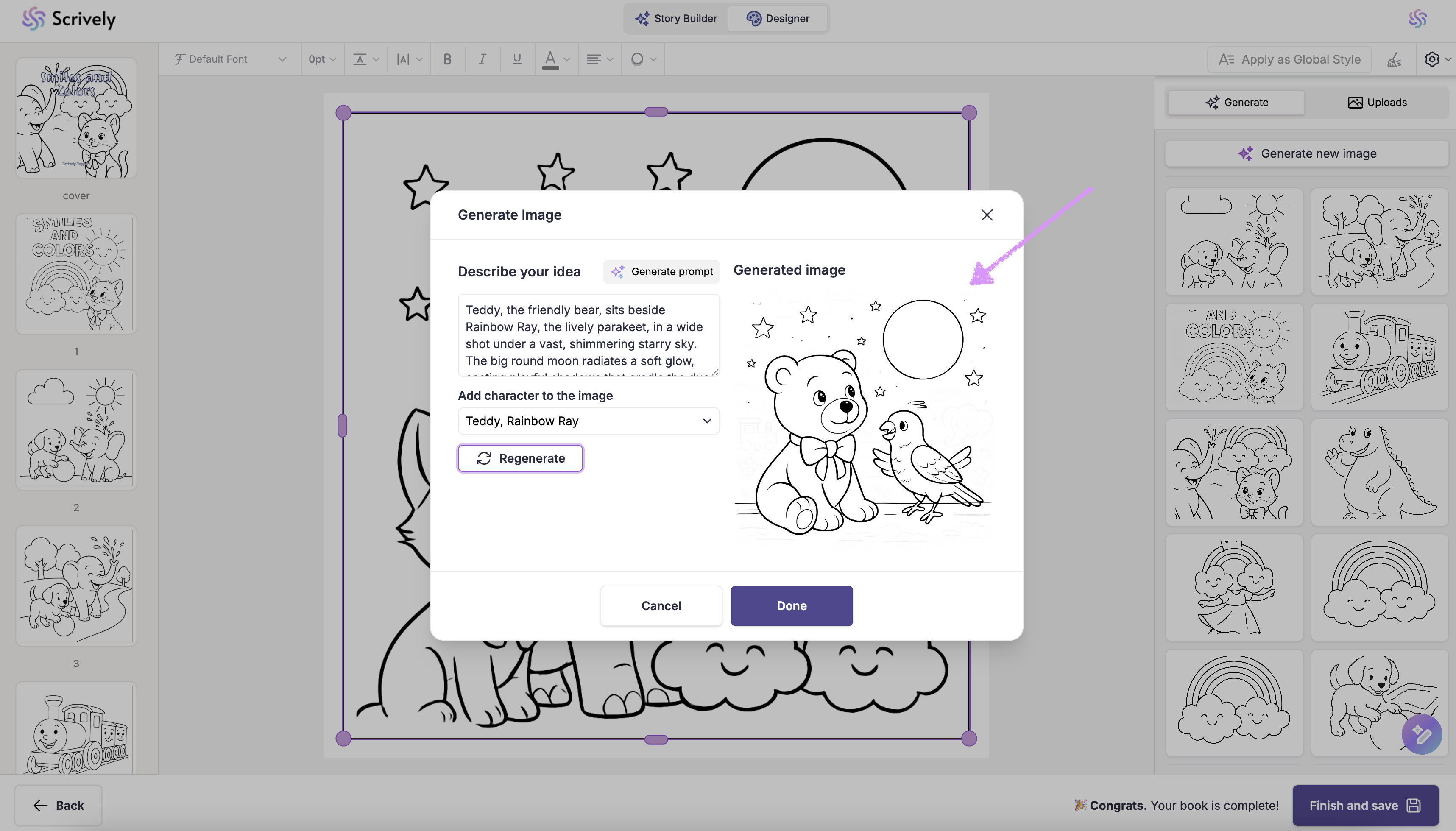
Task: Expand the font size 0pt dropdown
Action: [x=322, y=59]
